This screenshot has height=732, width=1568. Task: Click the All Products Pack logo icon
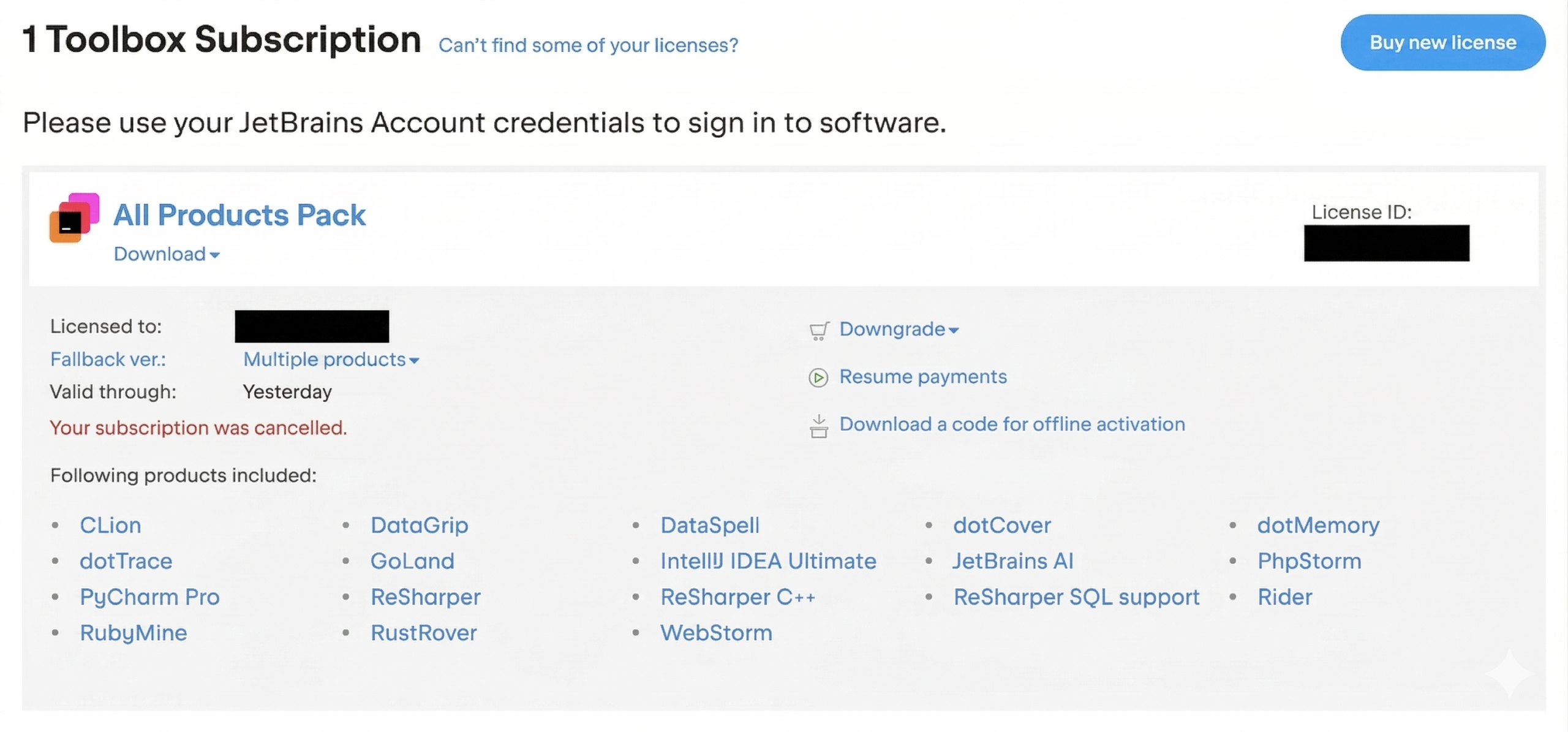(x=74, y=218)
